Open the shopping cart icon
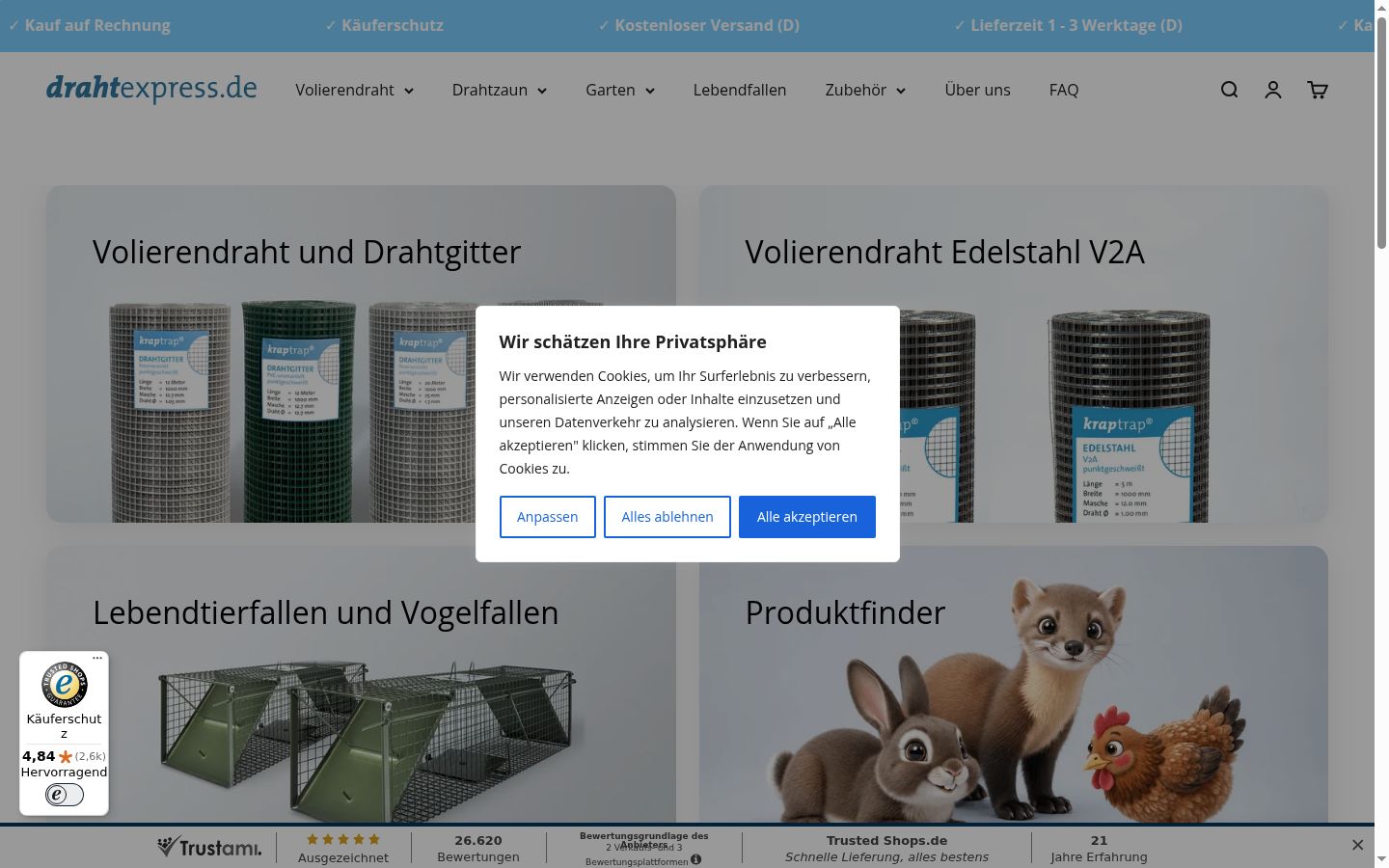 pos(1318,90)
